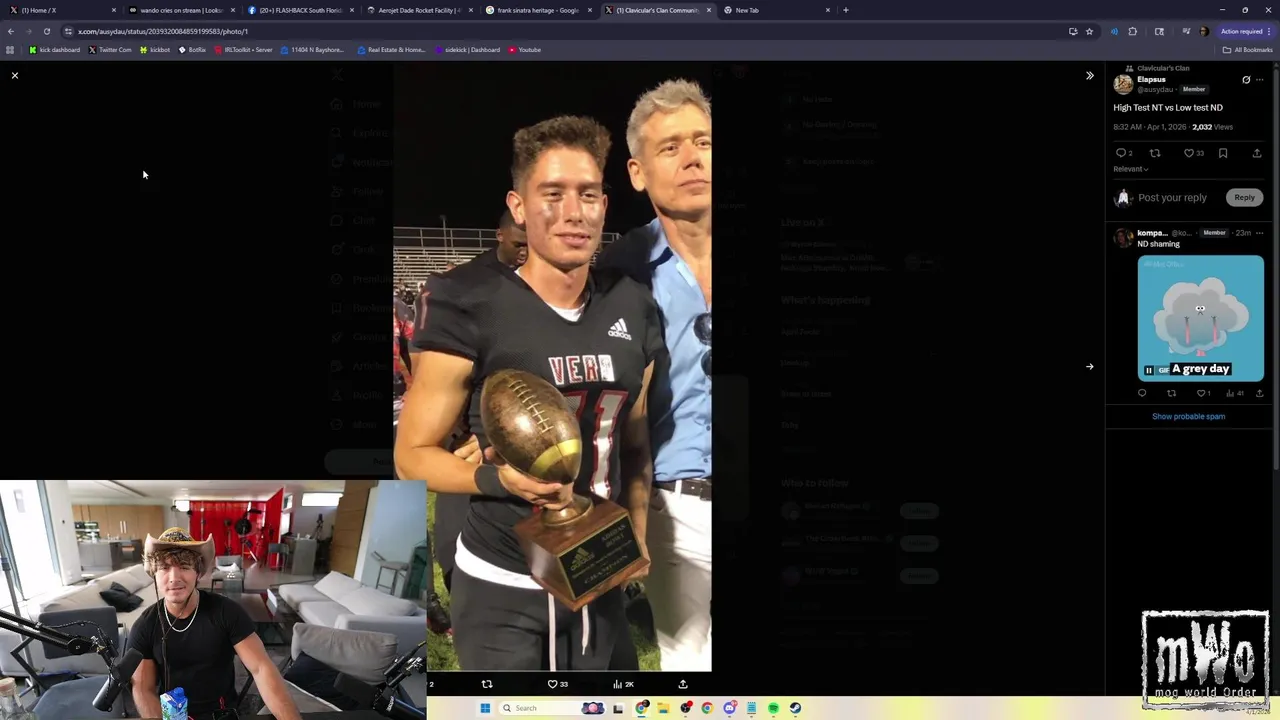Viewport: 1280px width, 720px height.
Task: Open Discord from the taskbar
Action: [729, 708]
